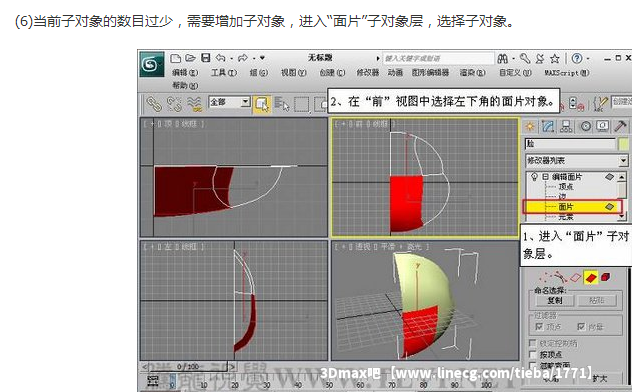The width and height of the screenshot is (632, 392).
Task: Toggle the 按顶点 checkbox
Action: [x=532, y=355]
